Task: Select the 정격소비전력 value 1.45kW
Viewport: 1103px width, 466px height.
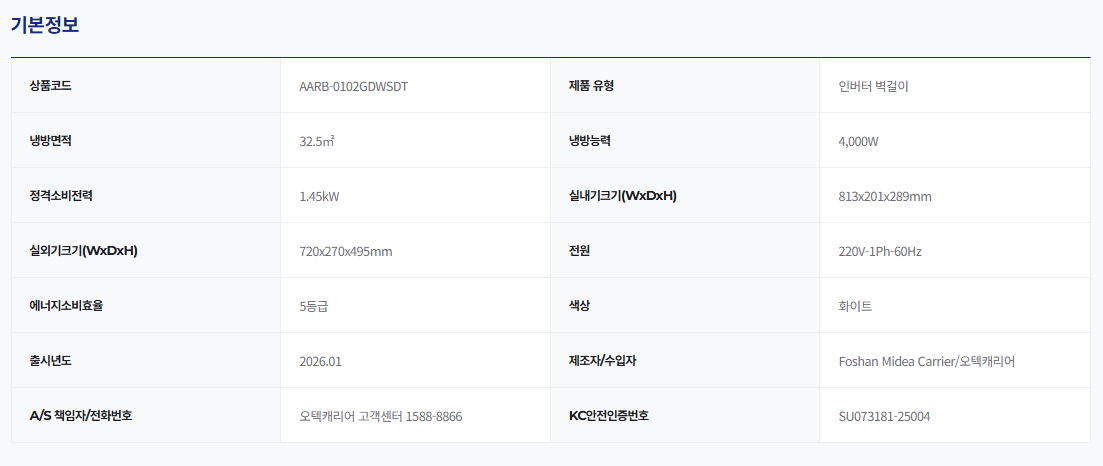Action: 319,196
